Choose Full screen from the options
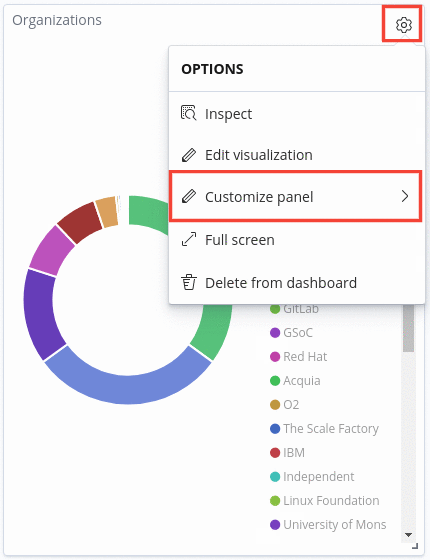Image resolution: width=430 pixels, height=560 pixels. coord(295,240)
